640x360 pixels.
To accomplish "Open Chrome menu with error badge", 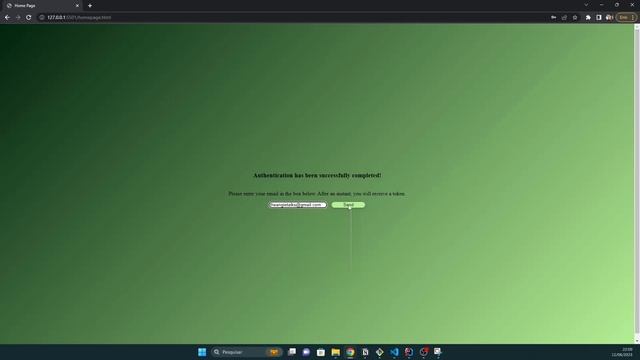I will (x=627, y=18).
